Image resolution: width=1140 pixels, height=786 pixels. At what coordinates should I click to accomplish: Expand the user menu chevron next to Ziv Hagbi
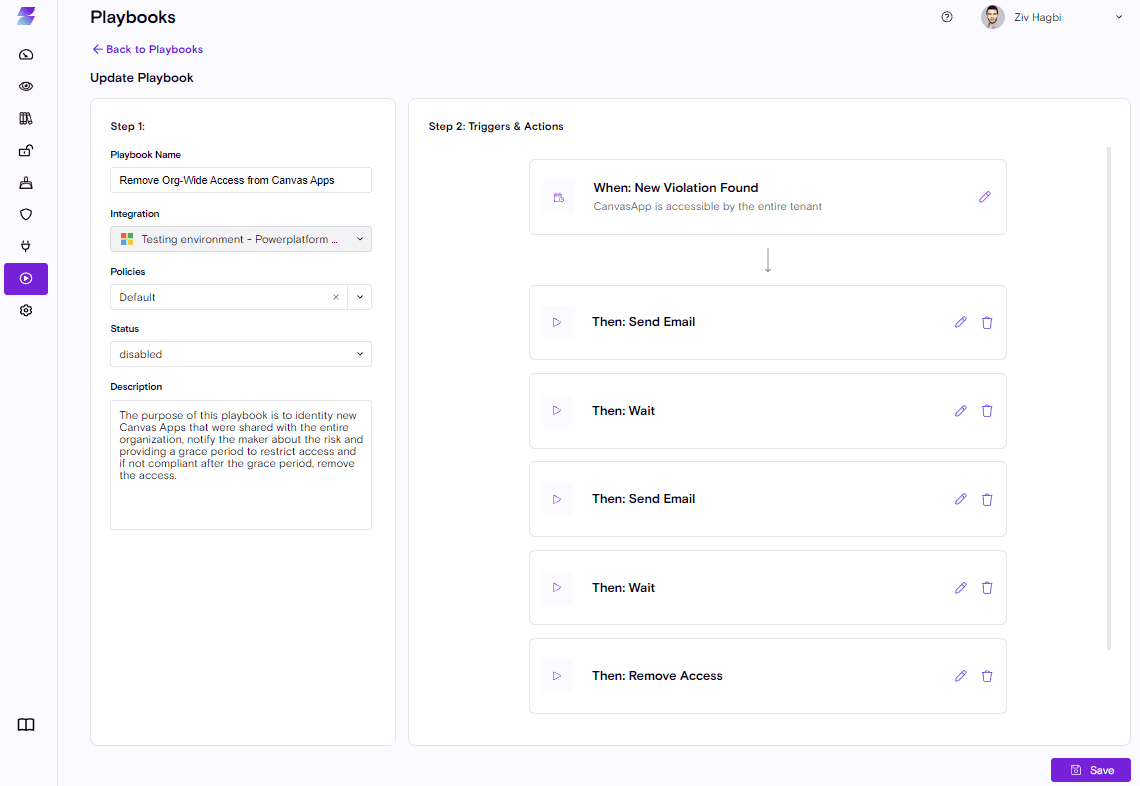click(x=1119, y=17)
